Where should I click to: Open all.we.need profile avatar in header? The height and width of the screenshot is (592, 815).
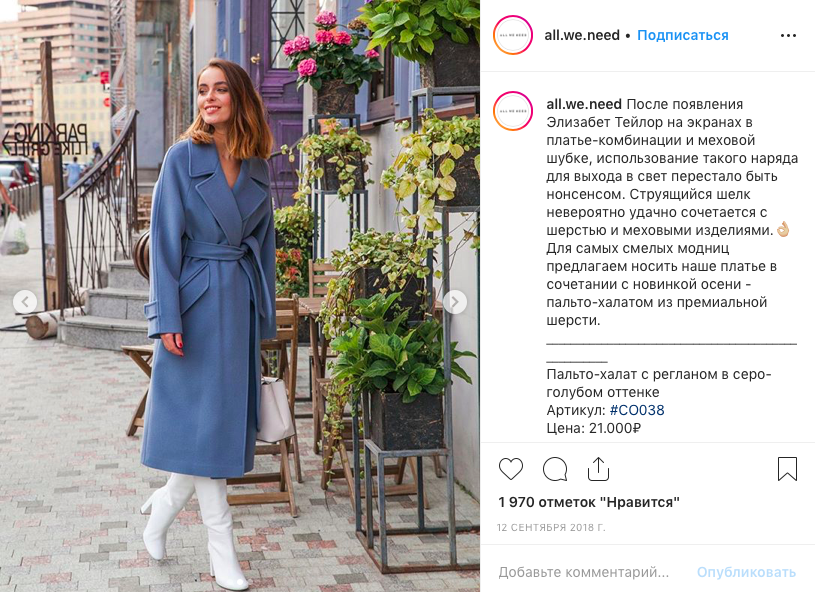513,35
